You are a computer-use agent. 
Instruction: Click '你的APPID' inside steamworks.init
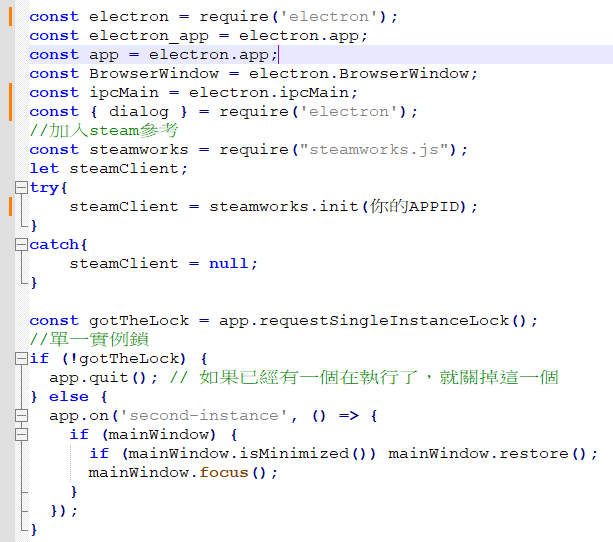pos(415,206)
